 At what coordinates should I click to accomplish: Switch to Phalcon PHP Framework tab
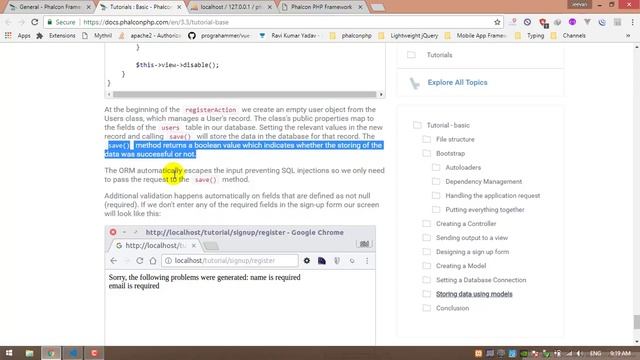coord(322,7)
